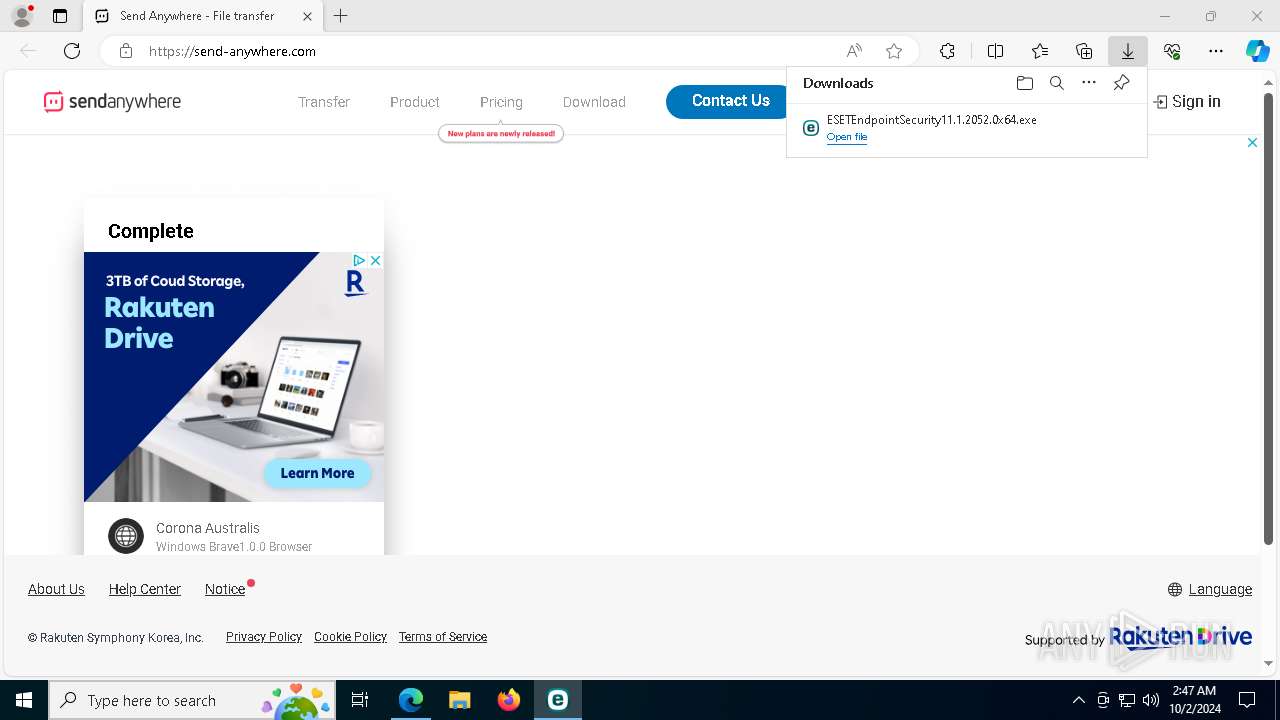Close the Send Anywhere tab
Image resolution: width=1280 pixels, height=720 pixels.
(x=307, y=16)
